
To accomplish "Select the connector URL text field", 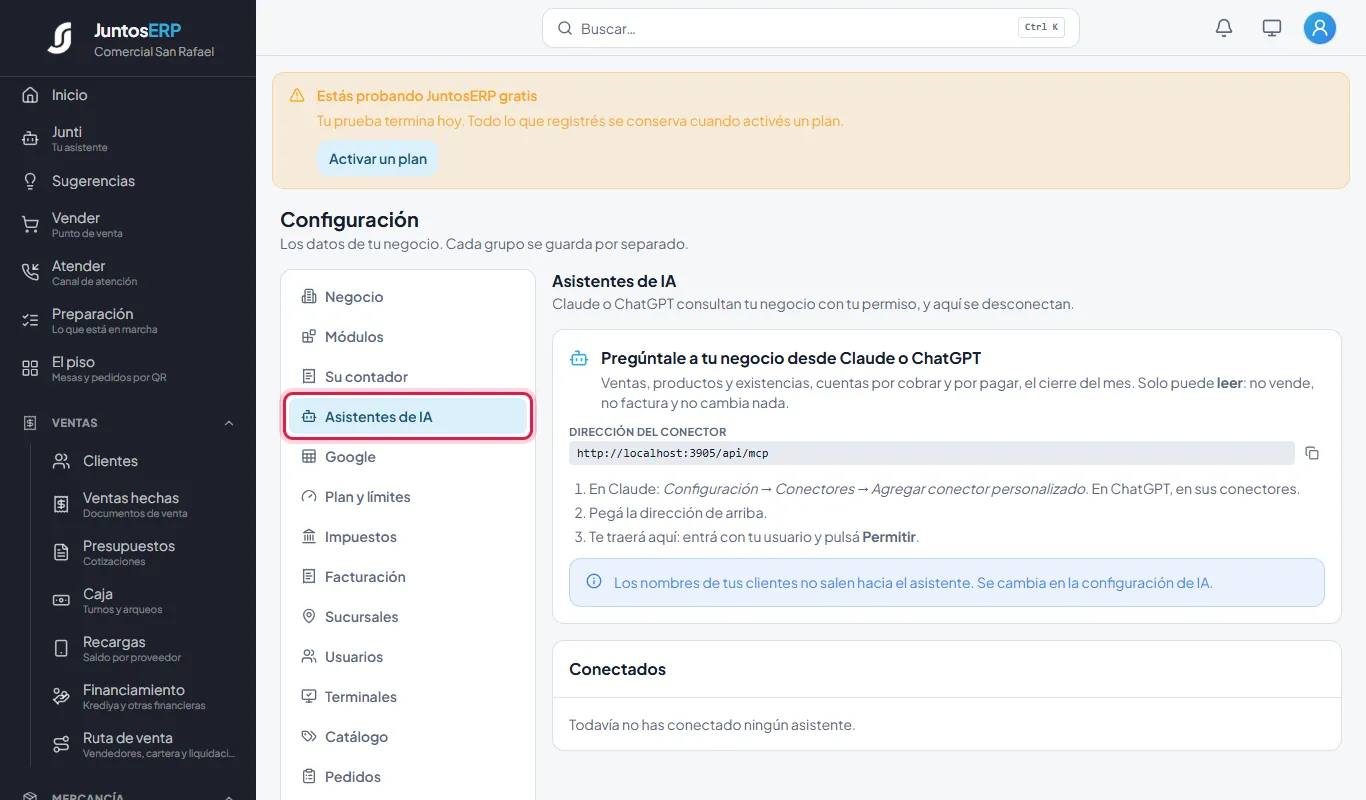I will click(932, 453).
